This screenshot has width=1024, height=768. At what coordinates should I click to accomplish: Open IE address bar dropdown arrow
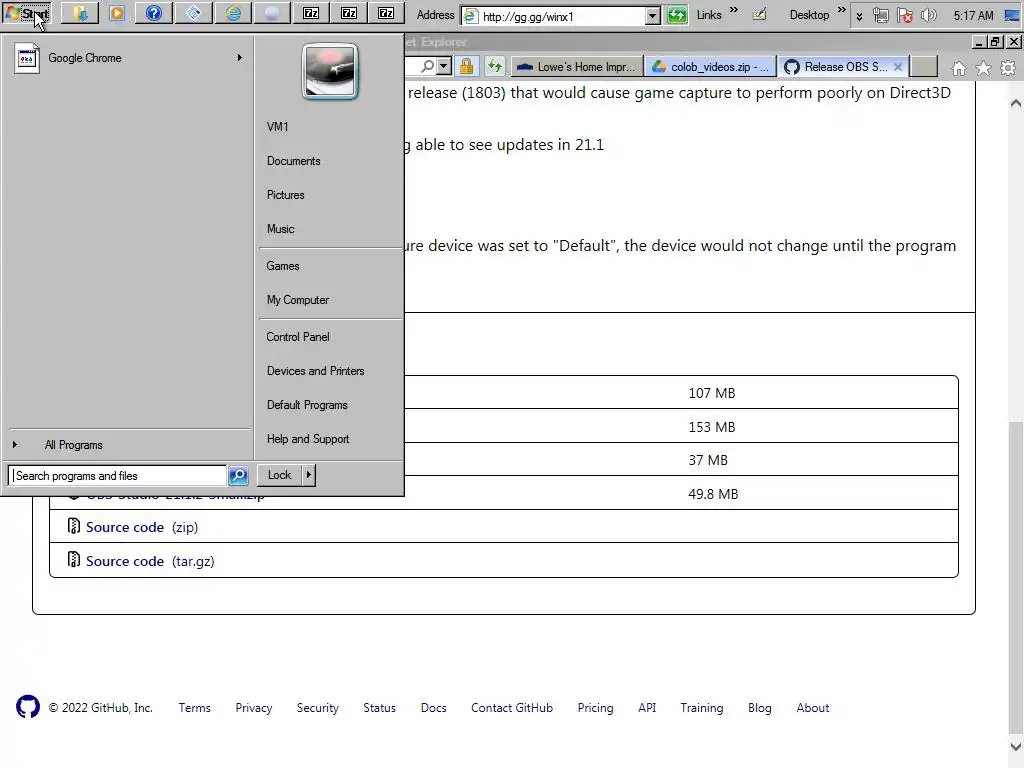click(x=444, y=66)
